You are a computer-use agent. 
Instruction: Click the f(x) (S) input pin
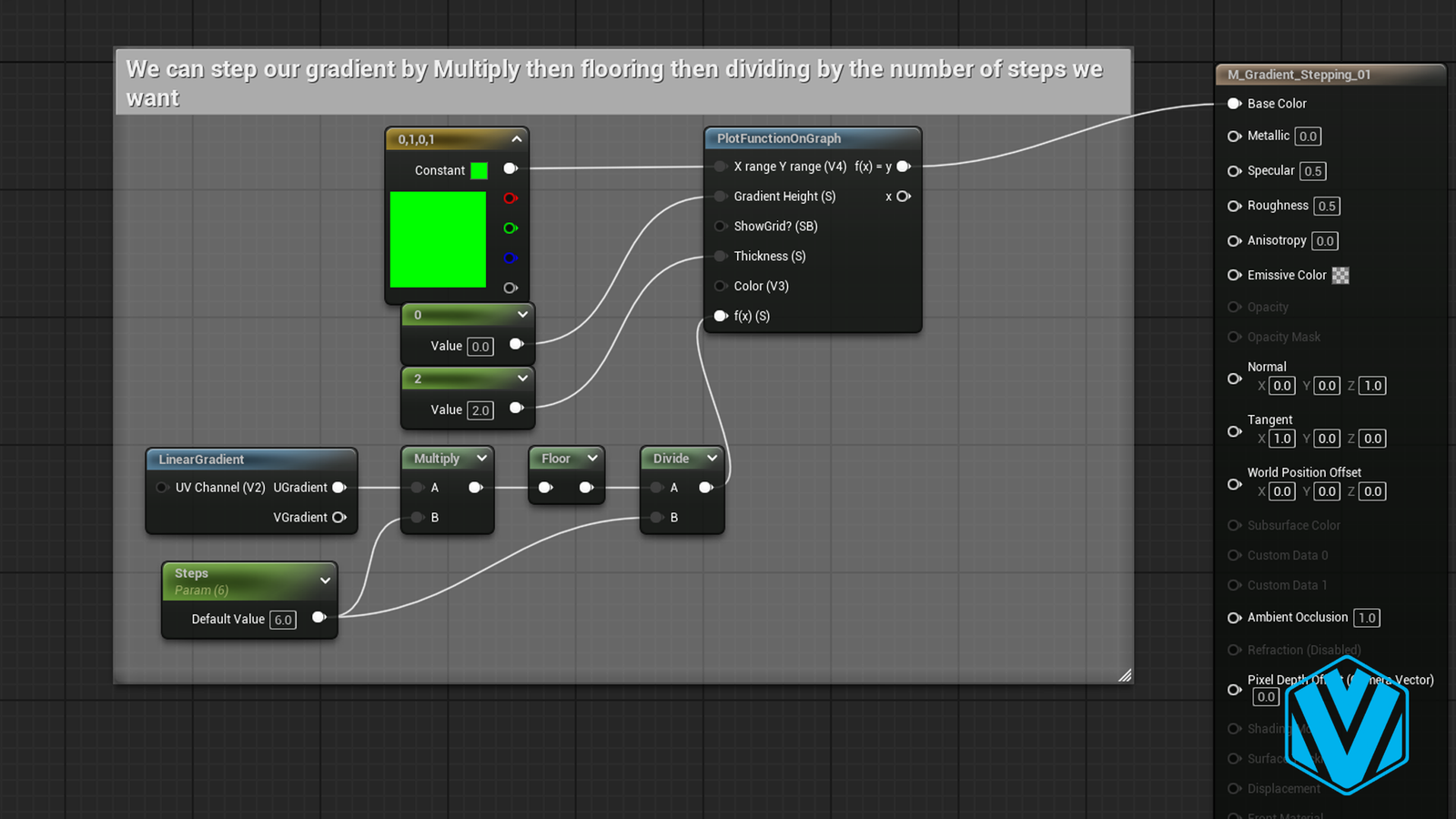[x=721, y=316]
